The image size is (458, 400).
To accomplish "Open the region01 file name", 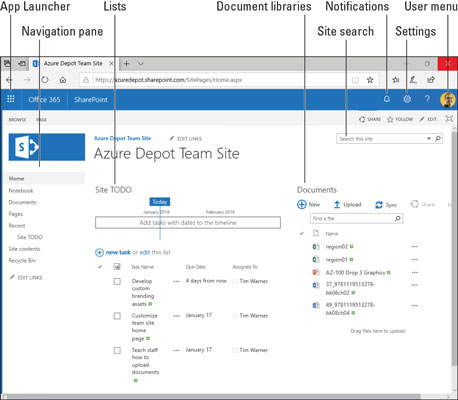I will point(336,259).
